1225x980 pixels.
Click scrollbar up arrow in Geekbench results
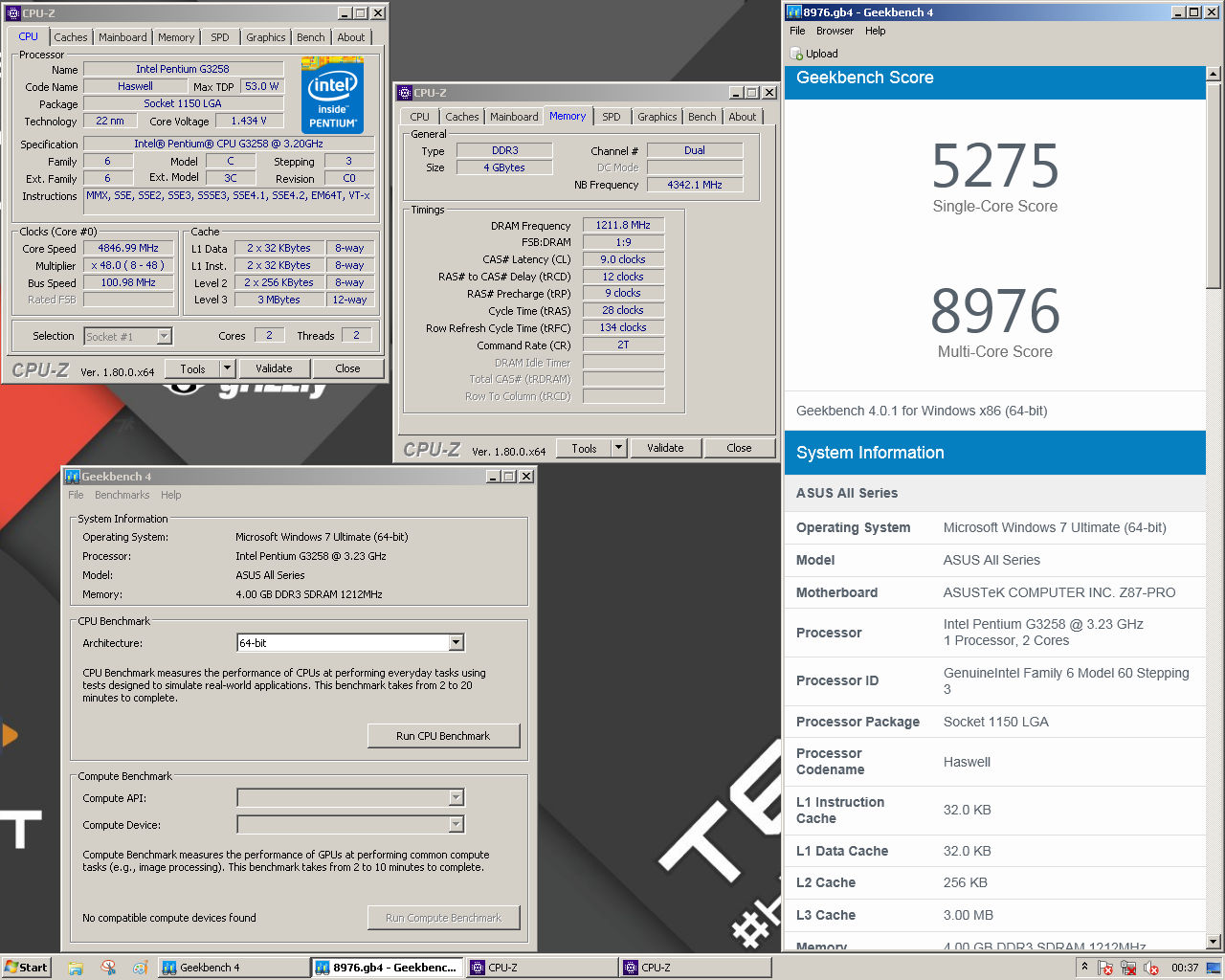pyautogui.click(x=1214, y=74)
